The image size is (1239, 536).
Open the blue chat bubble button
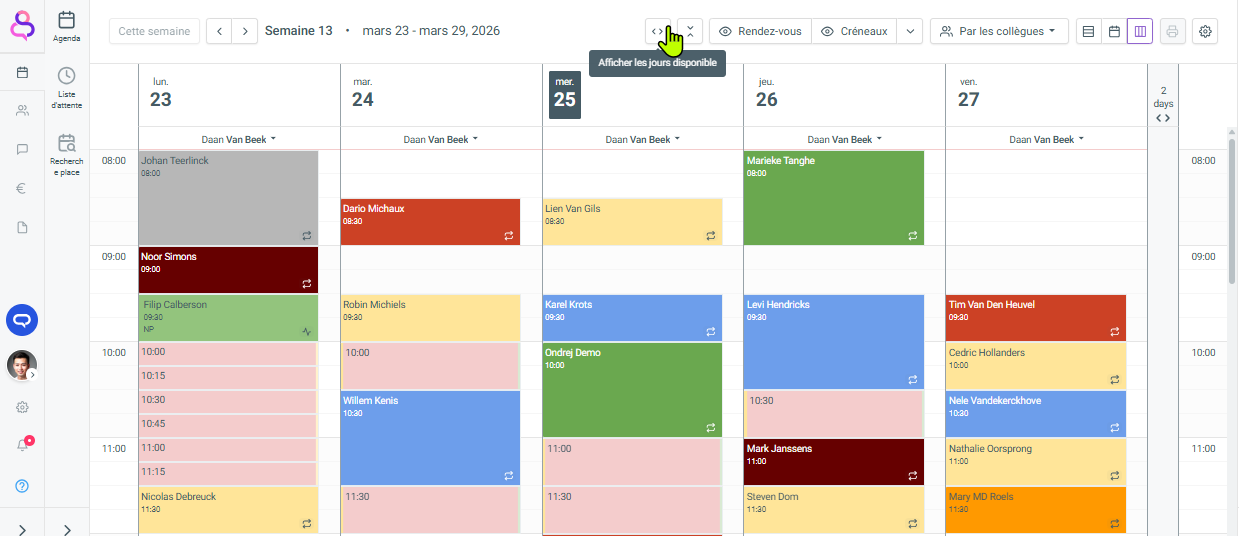click(x=22, y=320)
